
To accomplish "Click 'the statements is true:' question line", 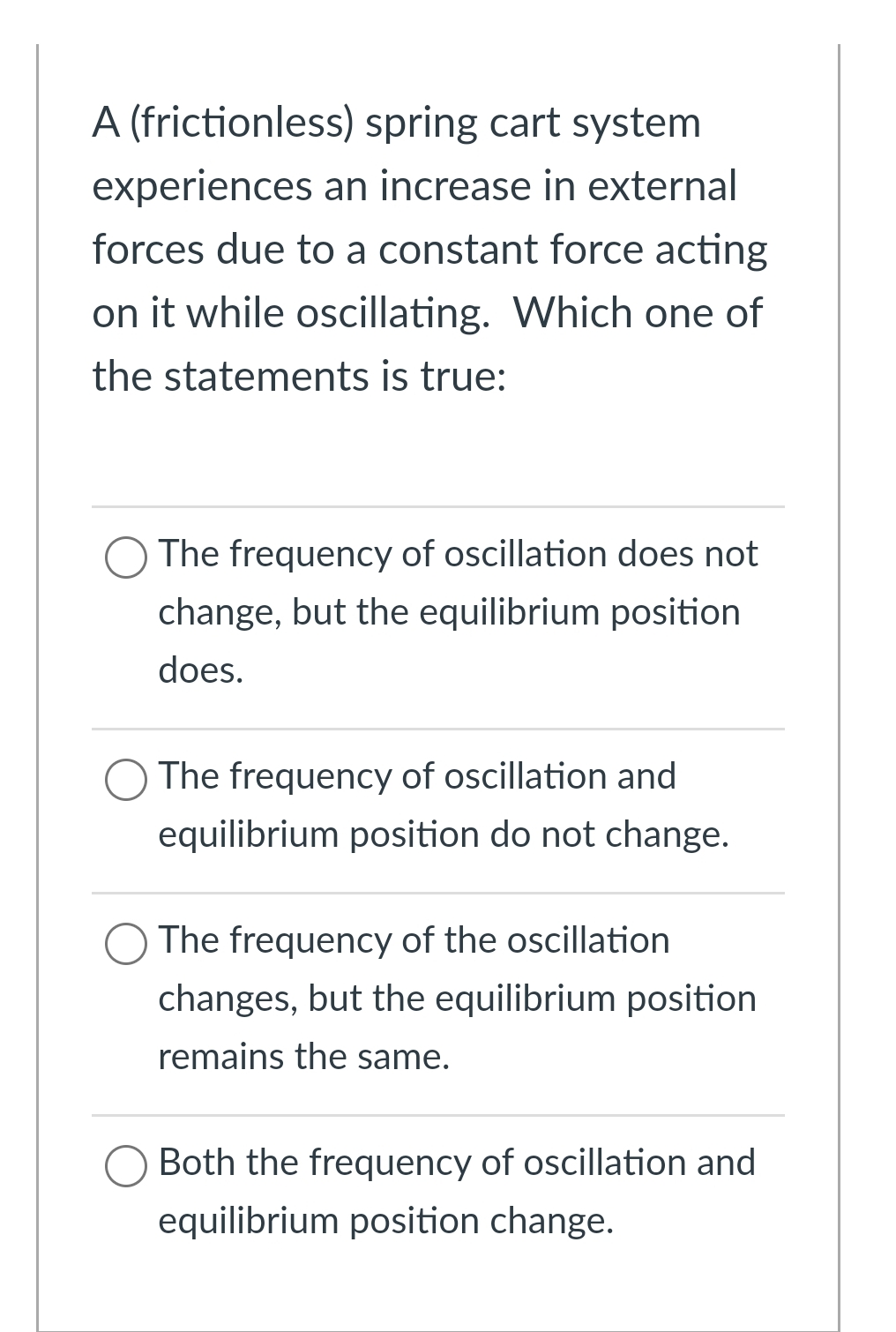I will coord(300,377).
